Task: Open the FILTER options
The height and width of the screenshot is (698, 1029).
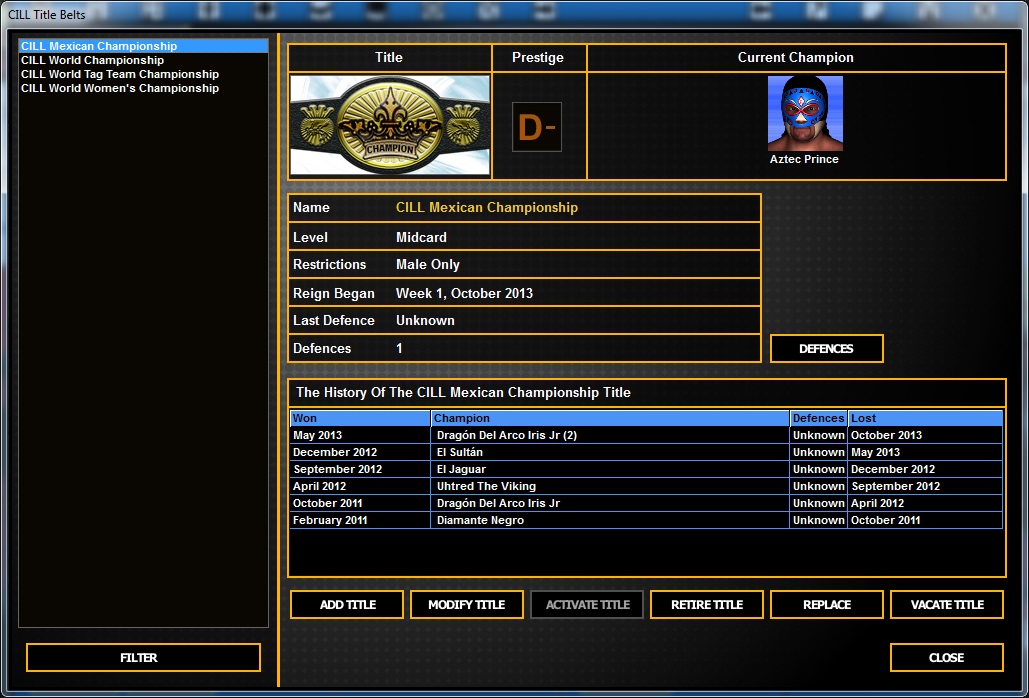Action: point(142,657)
